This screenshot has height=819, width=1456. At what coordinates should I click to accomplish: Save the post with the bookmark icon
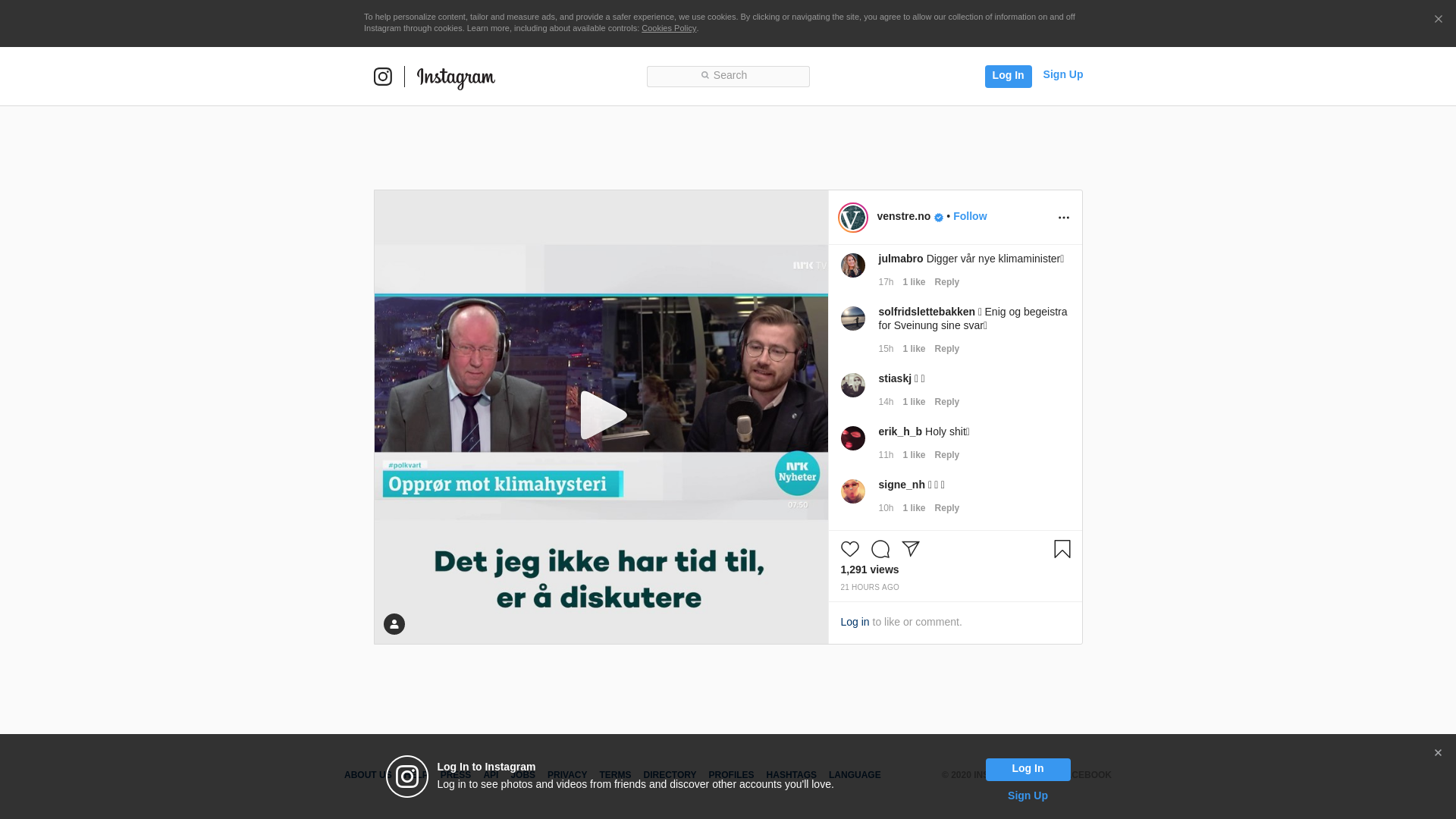click(x=1062, y=549)
